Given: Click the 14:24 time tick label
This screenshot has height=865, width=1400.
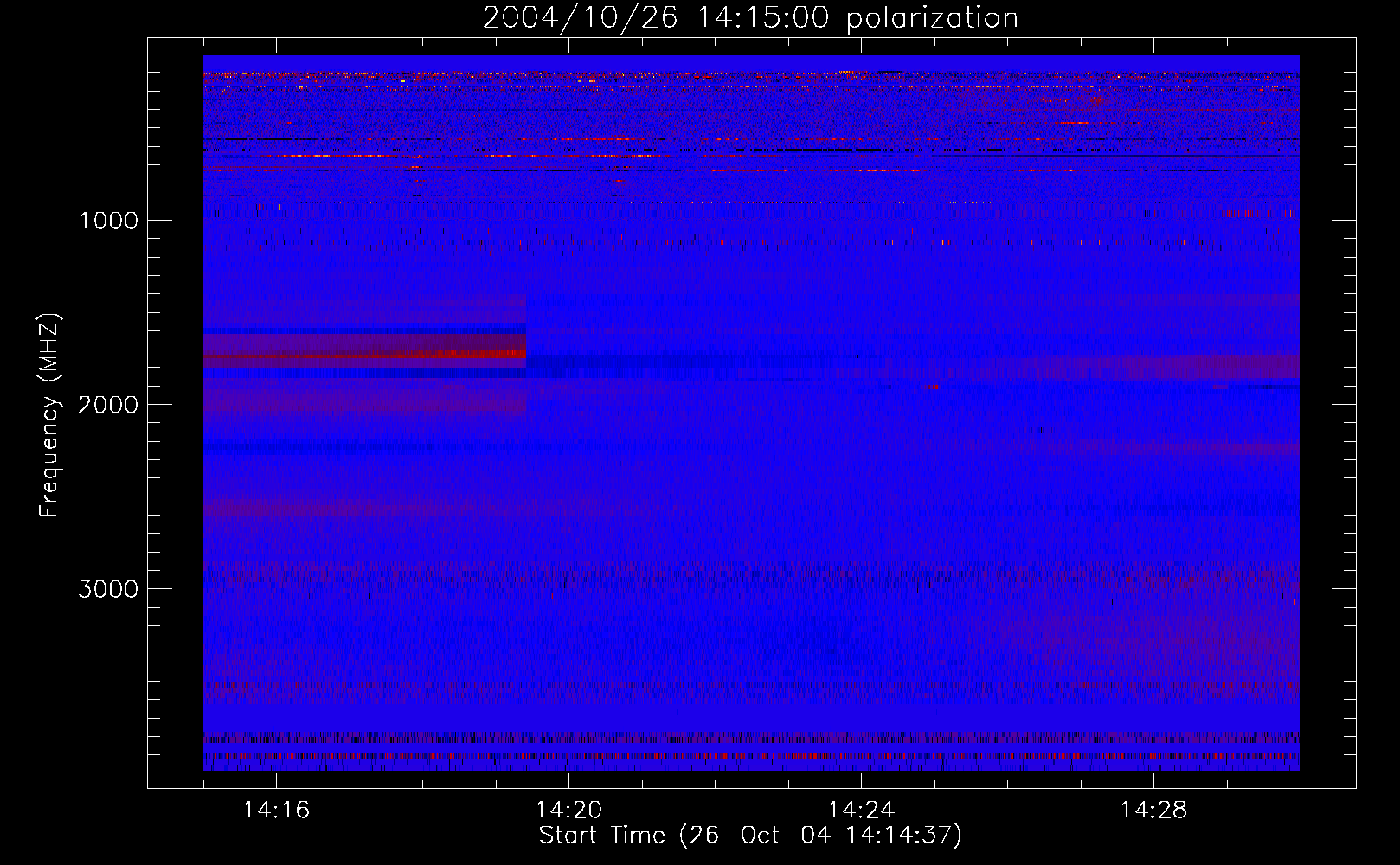Looking at the screenshot, I should pyautogui.click(x=861, y=811).
